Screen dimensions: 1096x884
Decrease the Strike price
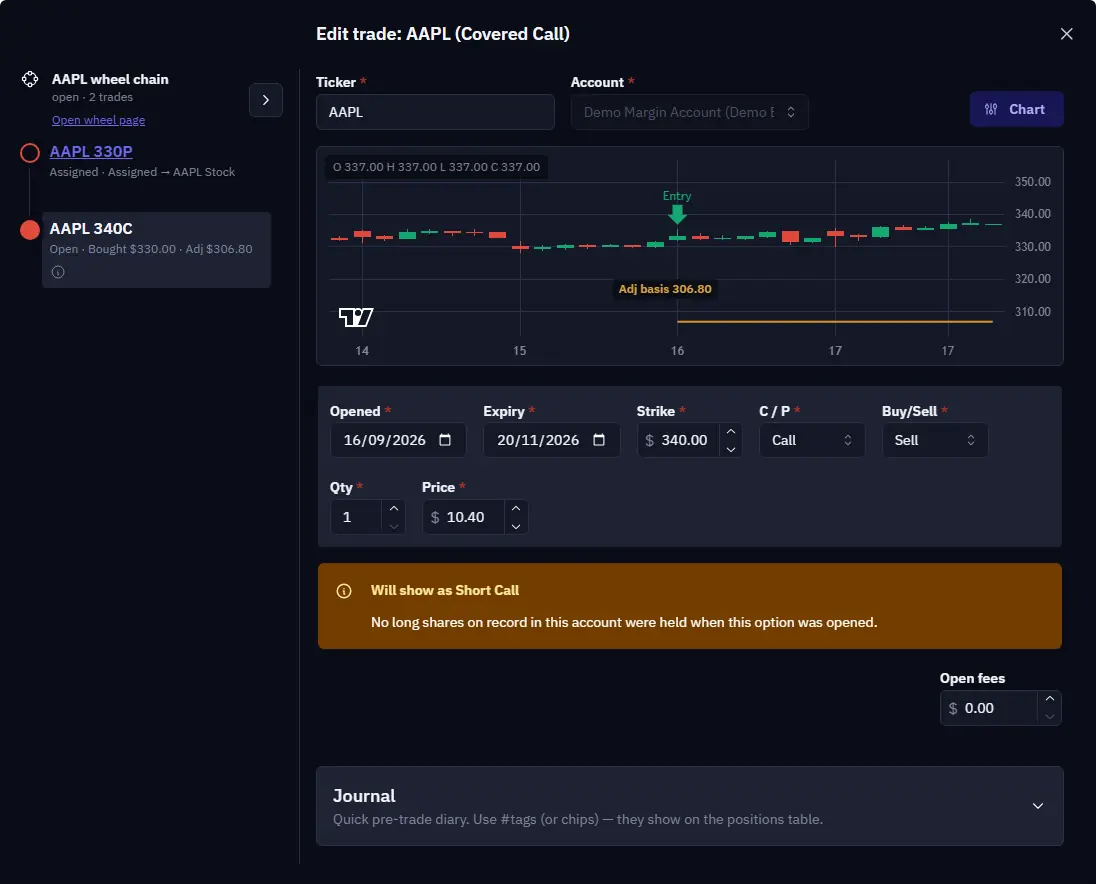point(730,449)
